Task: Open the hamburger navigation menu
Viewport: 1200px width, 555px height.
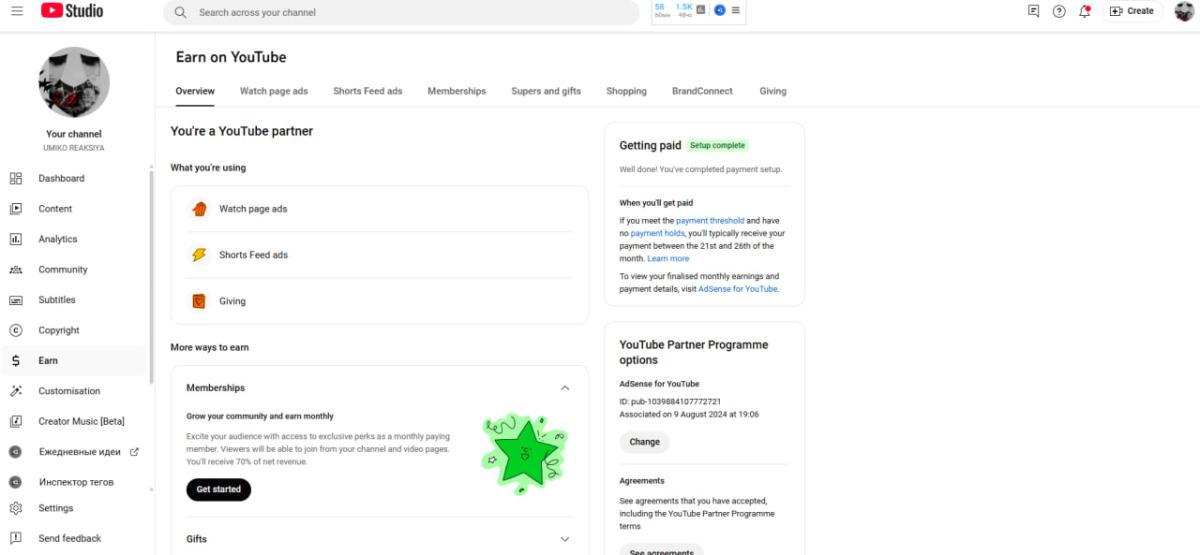Action: pyautogui.click(x=17, y=11)
